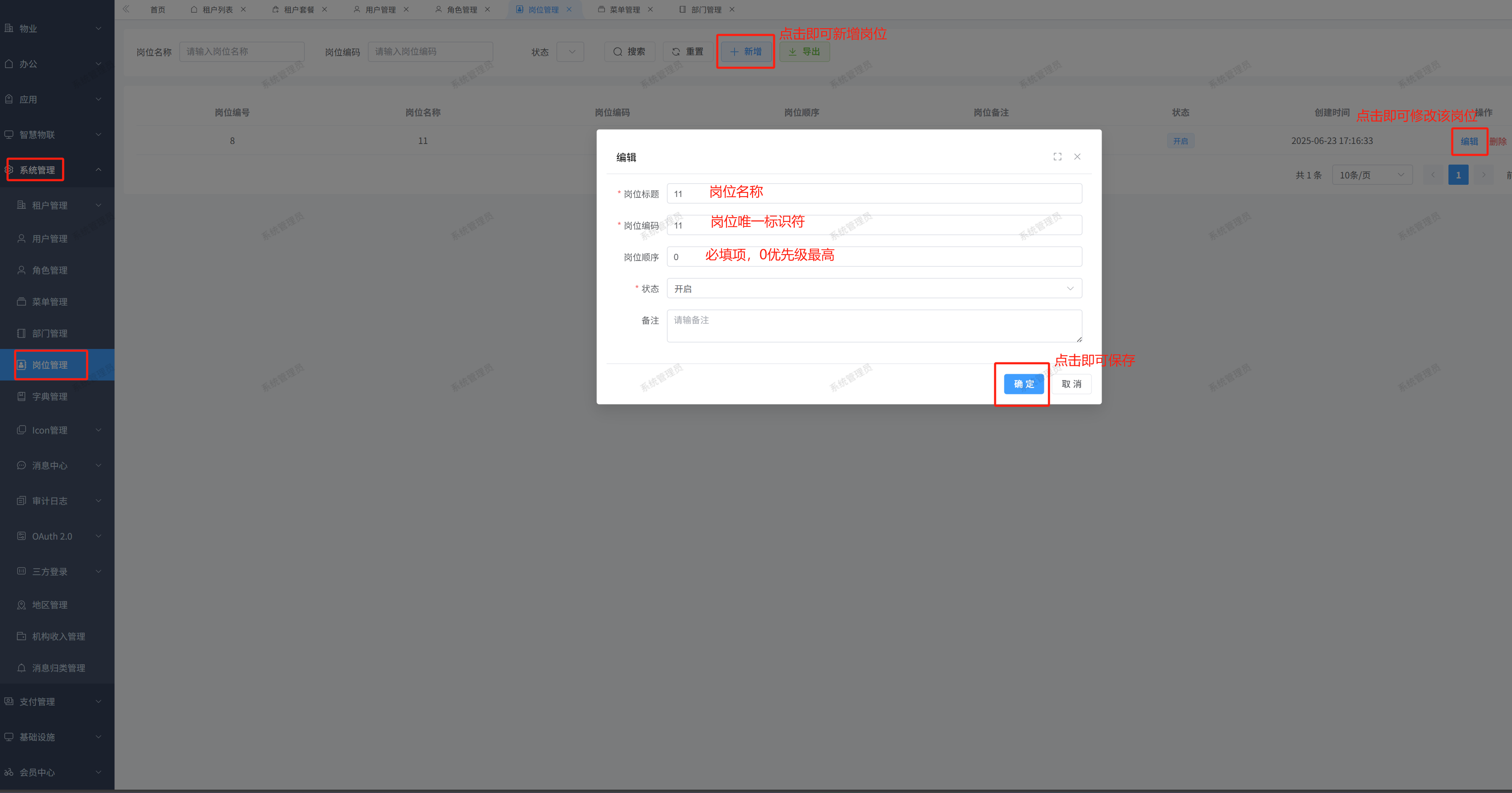Click the 取消 button
Image resolution: width=1512 pixels, height=793 pixels.
click(x=1071, y=384)
